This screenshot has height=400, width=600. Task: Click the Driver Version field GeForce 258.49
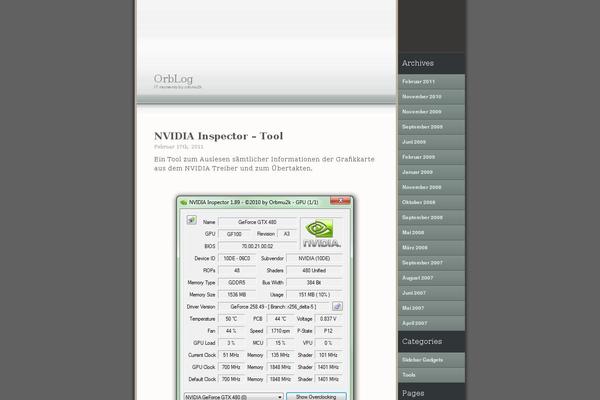pos(274,307)
